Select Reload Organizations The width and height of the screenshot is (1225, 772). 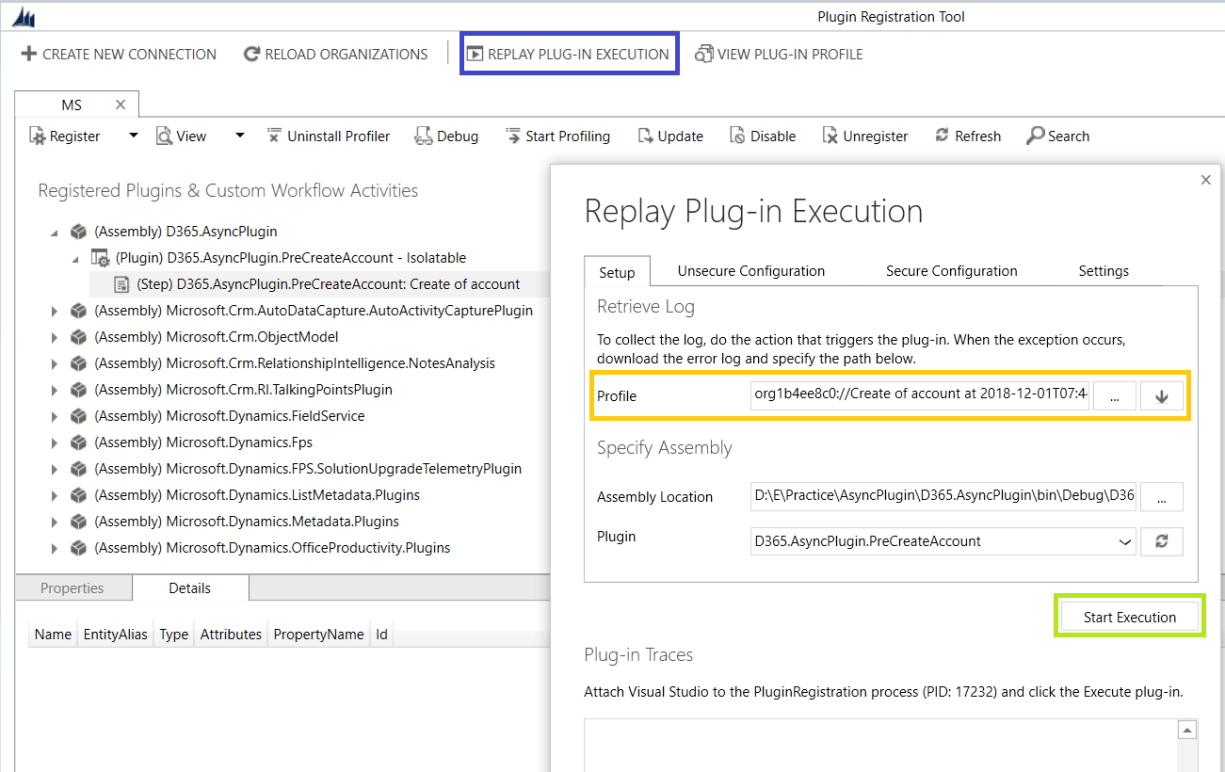tap(336, 54)
